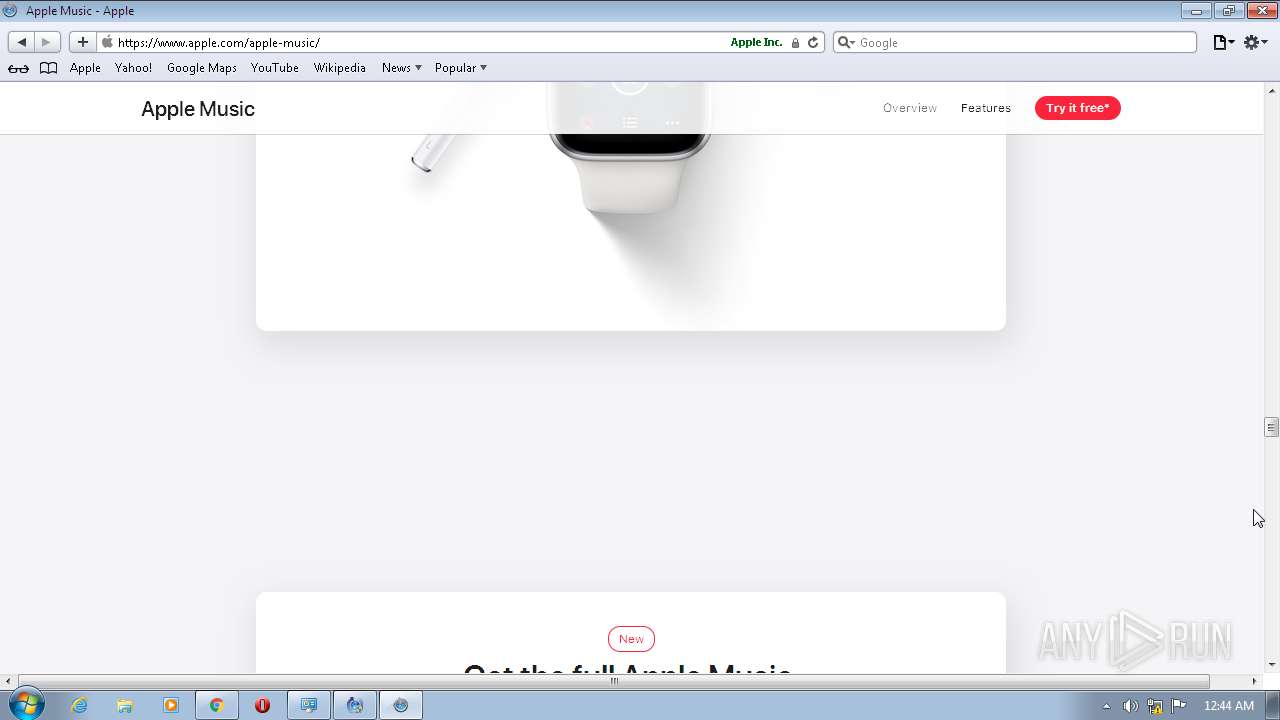
Task: Switch to the Features tab
Action: [986, 108]
